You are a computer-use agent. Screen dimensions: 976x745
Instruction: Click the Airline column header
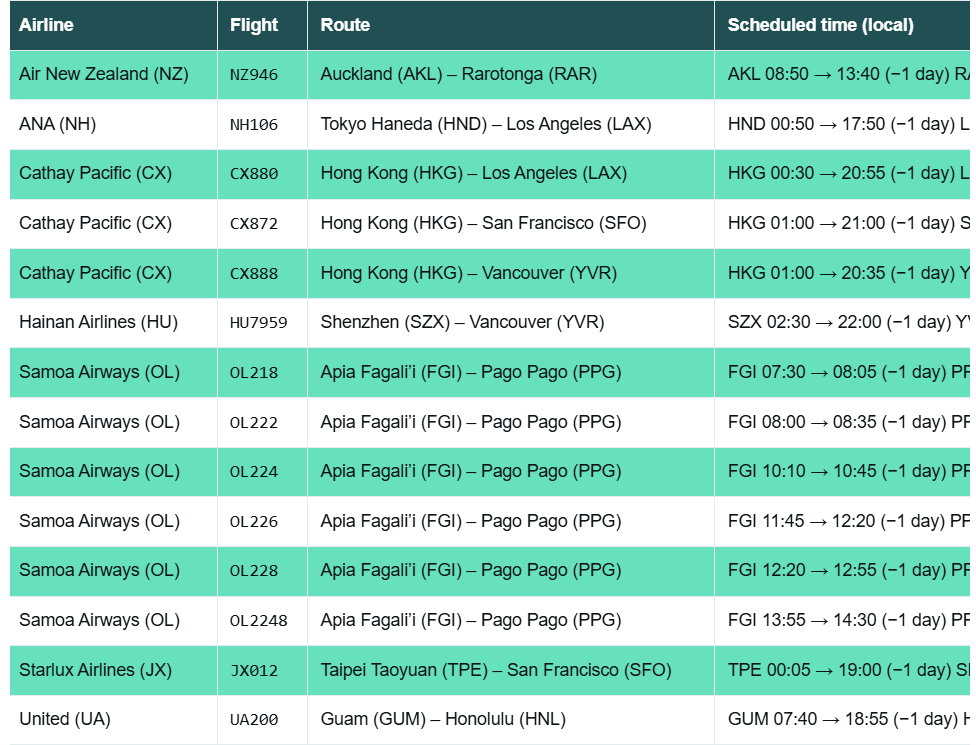46,25
